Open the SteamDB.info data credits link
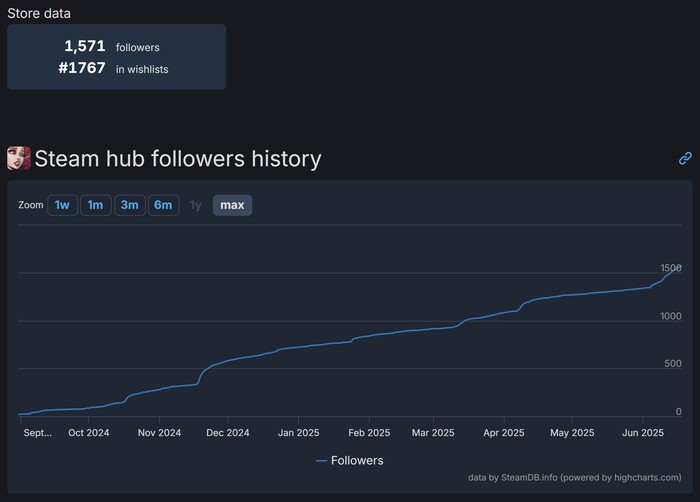Image resolution: width=700 pixels, height=502 pixels. pyautogui.click(x=574, y=477)
